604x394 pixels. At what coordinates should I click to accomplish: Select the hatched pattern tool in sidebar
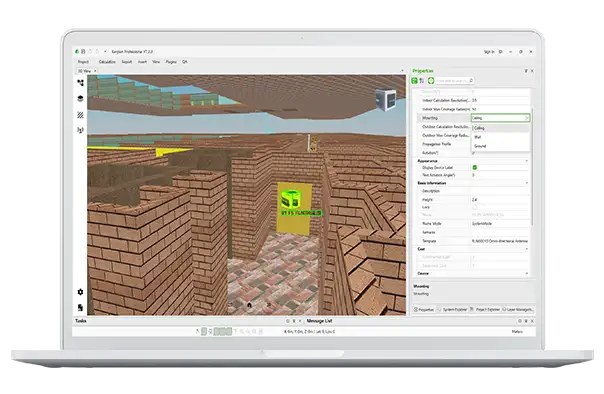pos(80,115)
